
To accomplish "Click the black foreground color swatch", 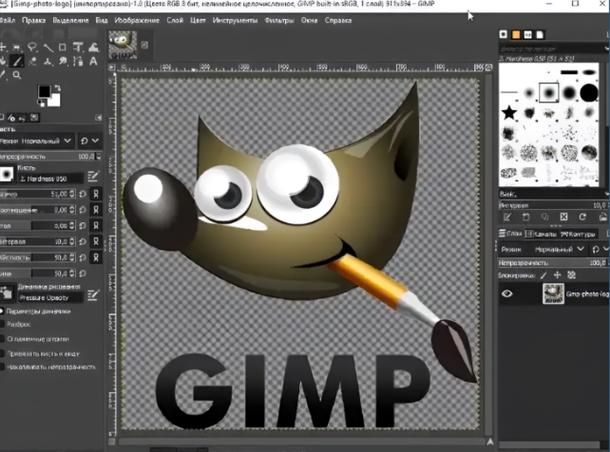I will [44, 92].
